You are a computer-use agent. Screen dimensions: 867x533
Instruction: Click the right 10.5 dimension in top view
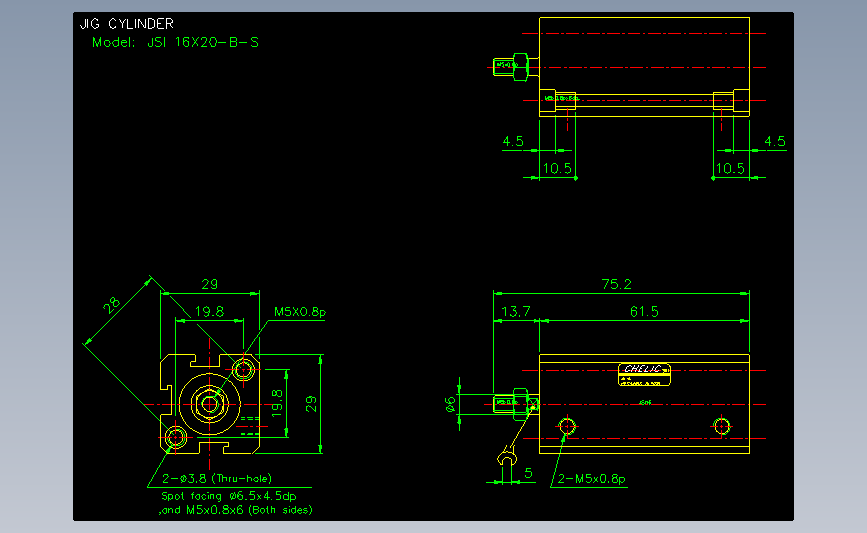click(730, 169)
